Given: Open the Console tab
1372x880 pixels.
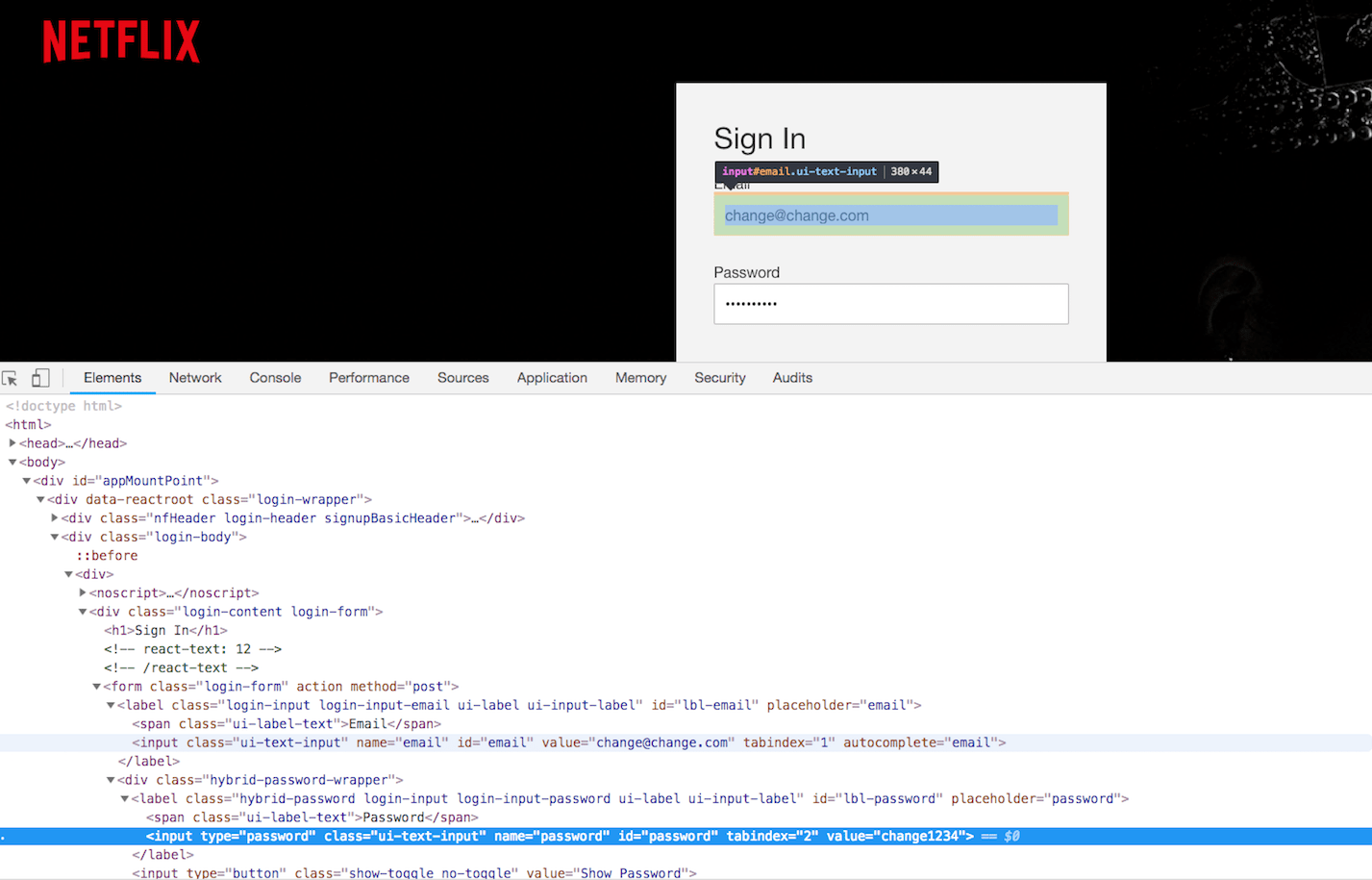Looking at the screenshot, I should [x=275, y=378].
